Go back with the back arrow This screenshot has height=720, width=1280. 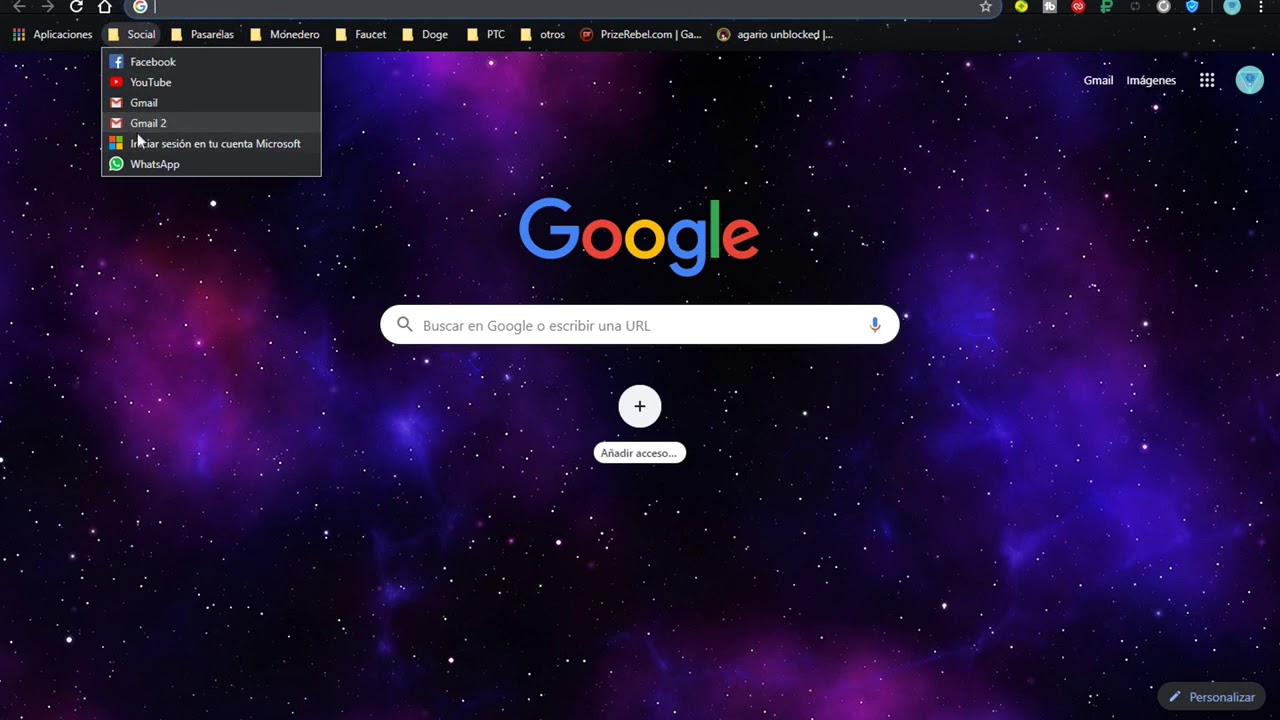(19, 7)
